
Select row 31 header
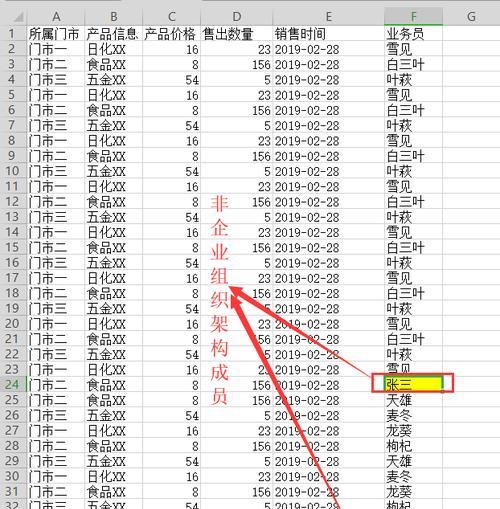(x=13, y=492)
